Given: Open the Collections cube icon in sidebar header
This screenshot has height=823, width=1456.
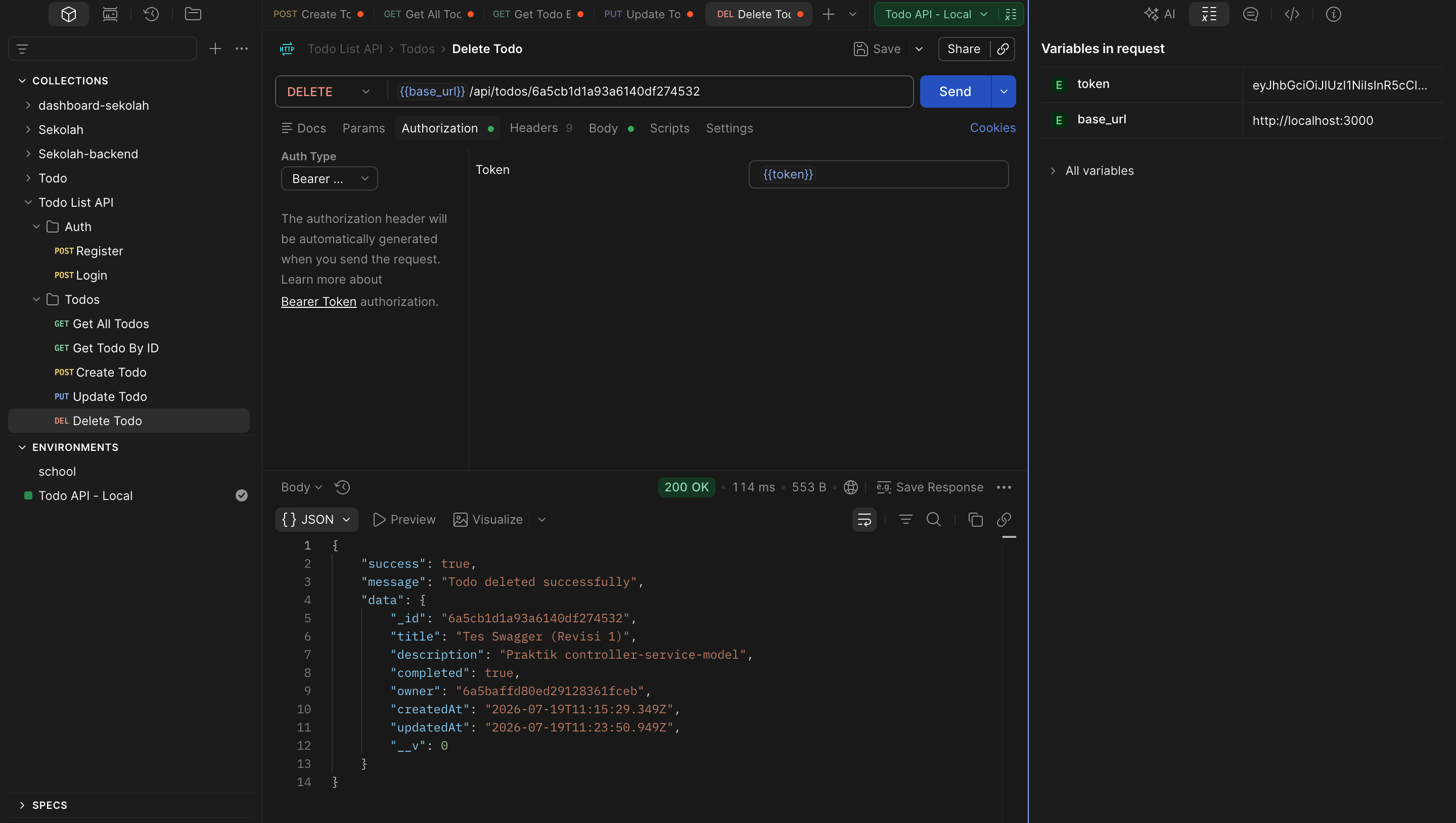Looking at the screenshot, I should click(68, 14).
